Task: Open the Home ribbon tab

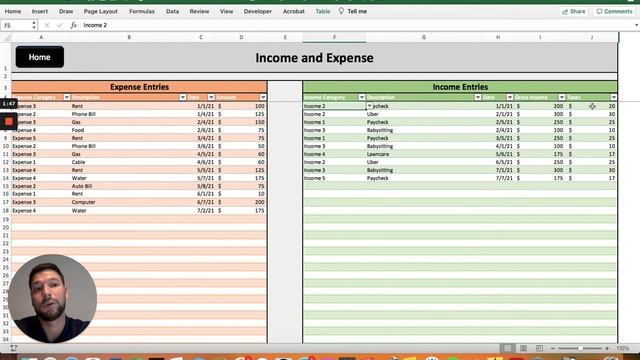Action: (13, 11)
